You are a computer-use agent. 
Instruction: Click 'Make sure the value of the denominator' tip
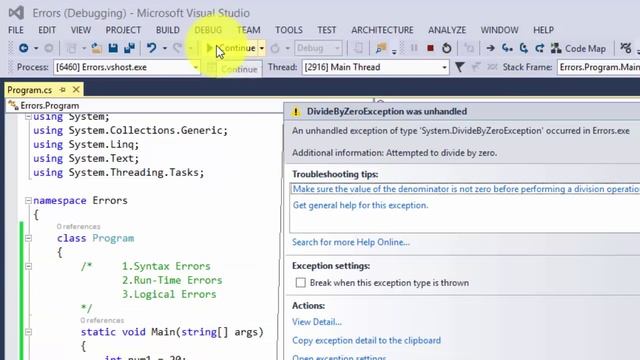466,189
